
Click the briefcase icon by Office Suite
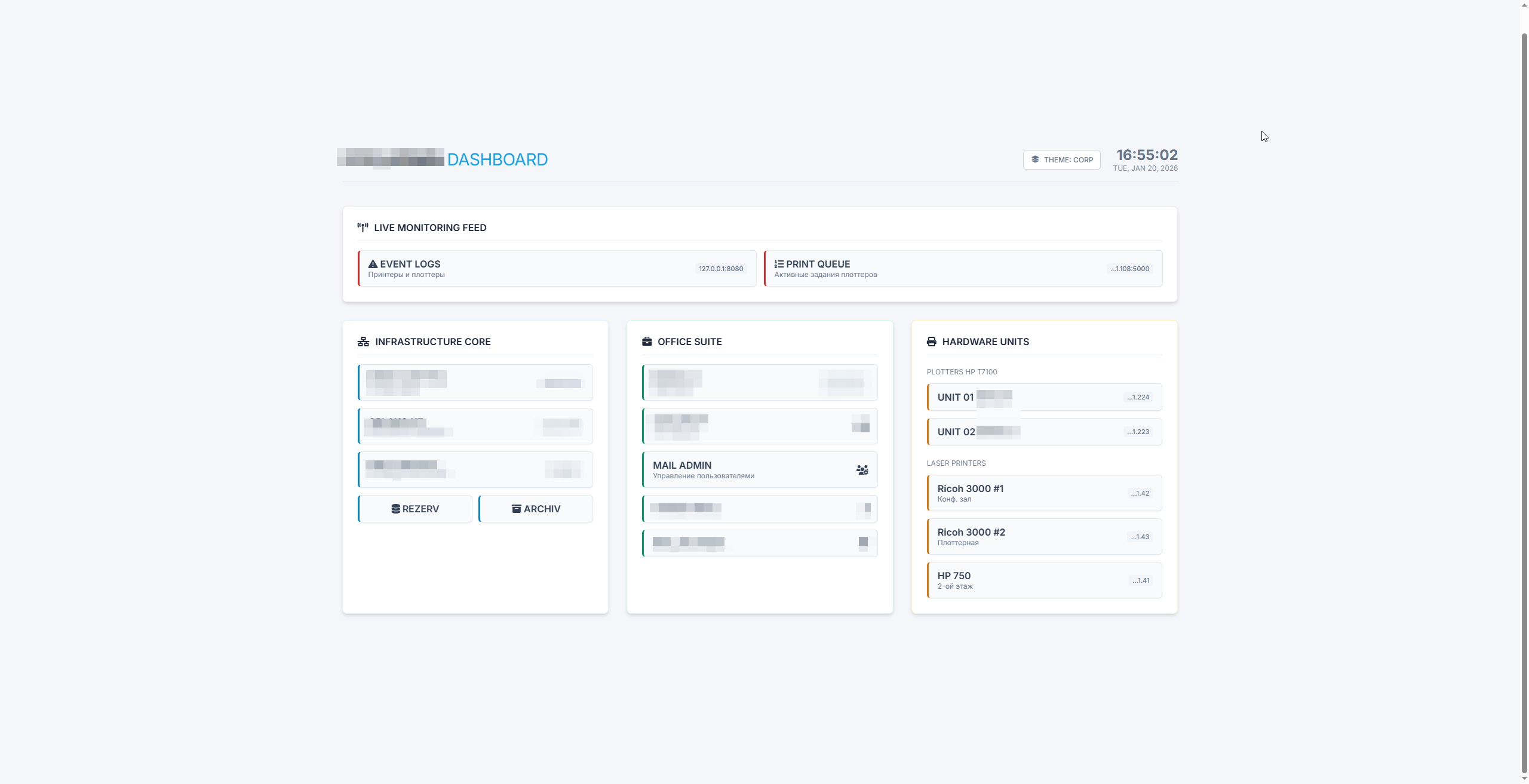647,342
